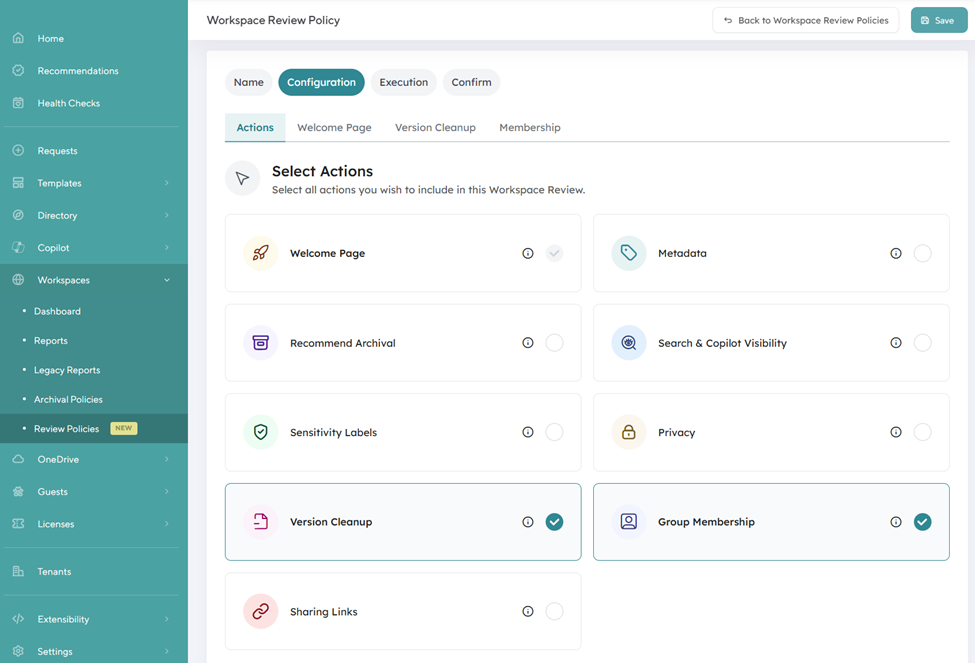
Task: Expand the Directory submenu chevron
Action: pyautogui.click(x=167, y=215)
